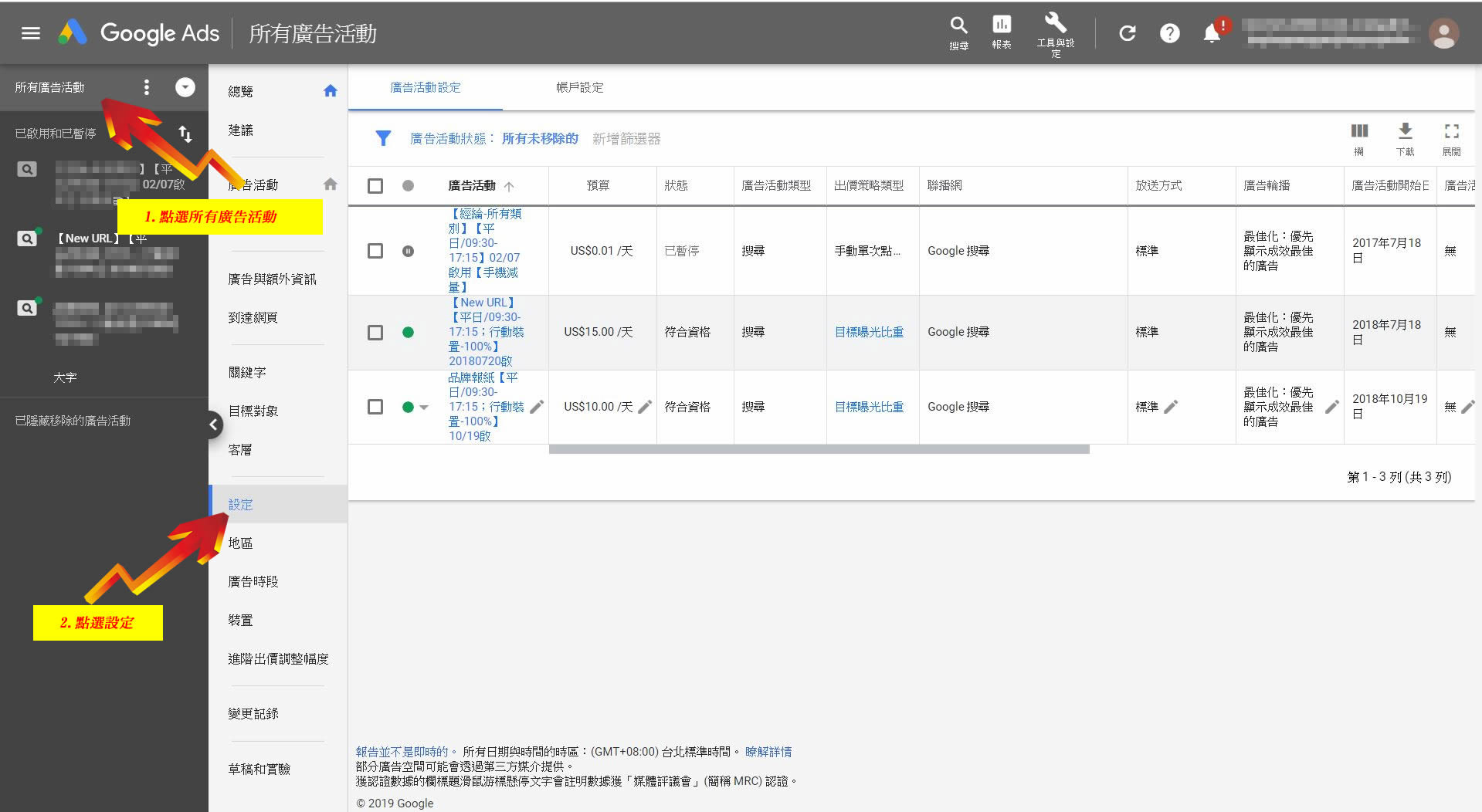
Task: Click the download icon above table
Action: point(1406,131)
